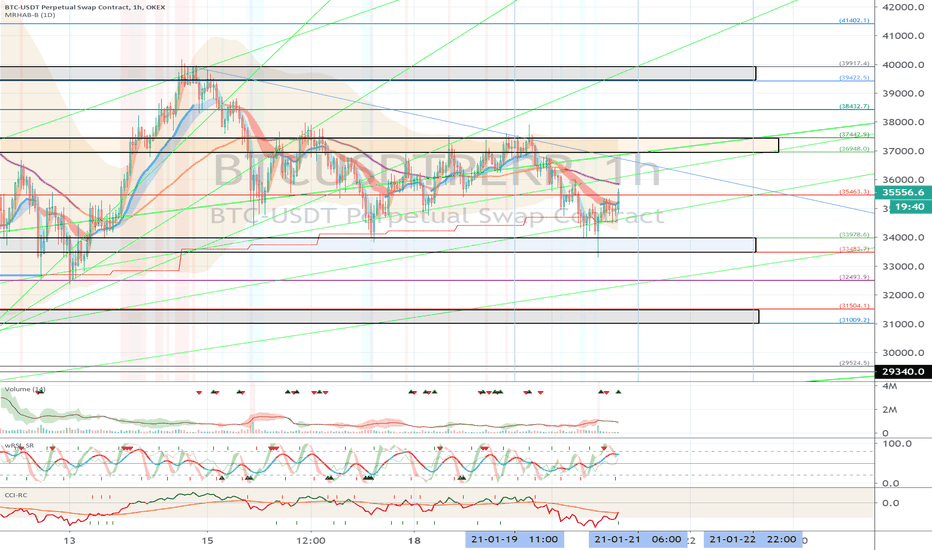Select the wRSI_SR indicator label

(x=20, y=445)
